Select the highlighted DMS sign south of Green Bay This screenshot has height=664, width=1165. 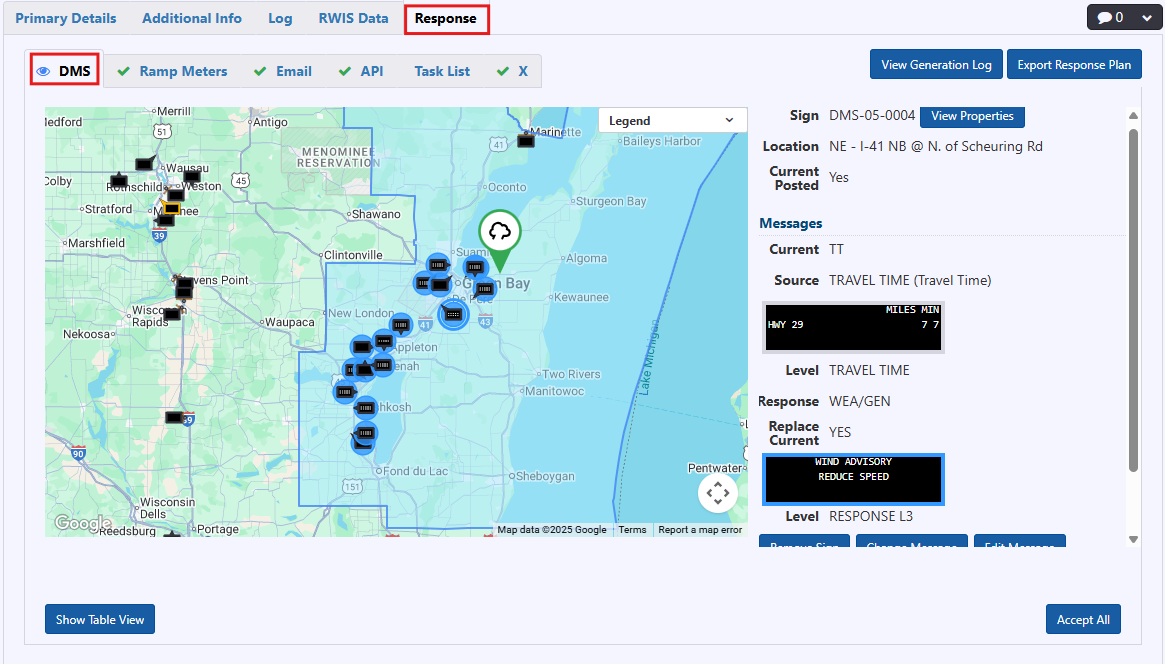453,314
